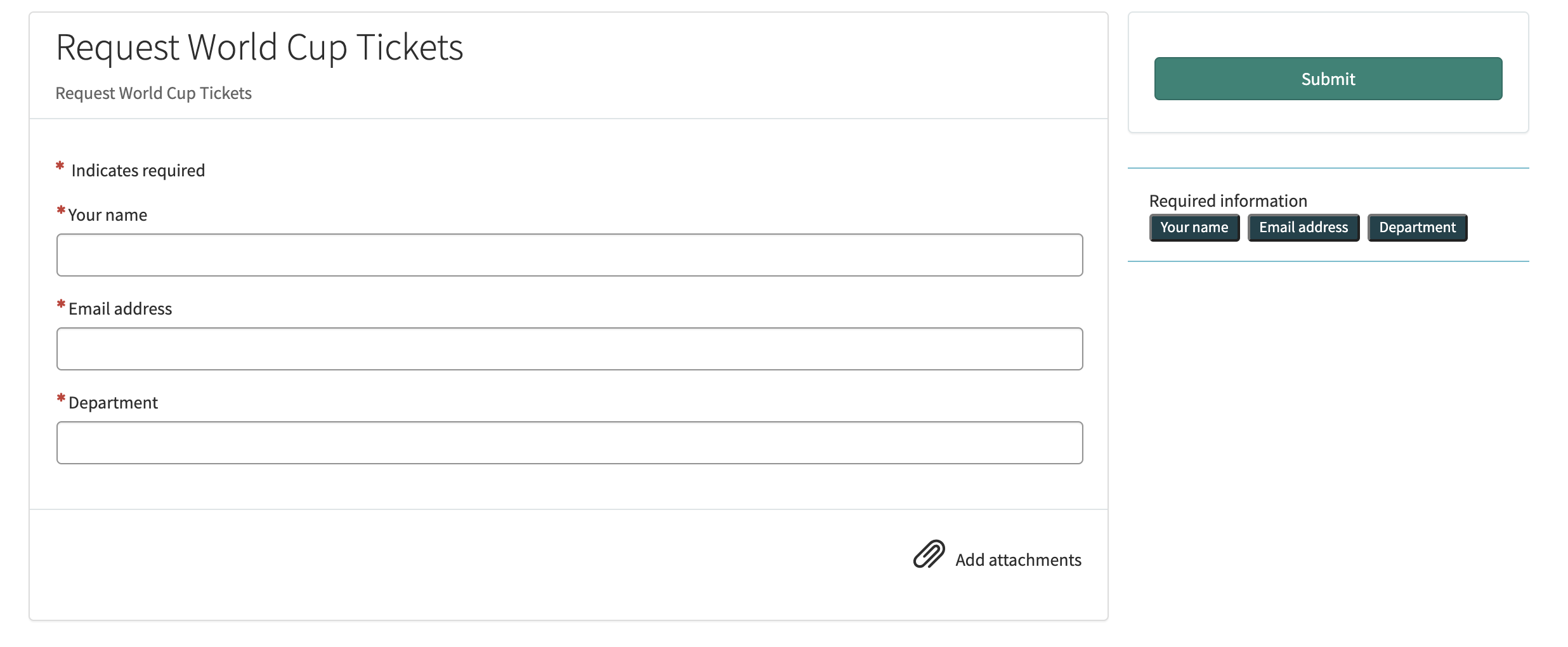The width and height of the screenshot is (1568, 647).
Task: Click the asterisk before Indicates required
Action: coord(59,165)
